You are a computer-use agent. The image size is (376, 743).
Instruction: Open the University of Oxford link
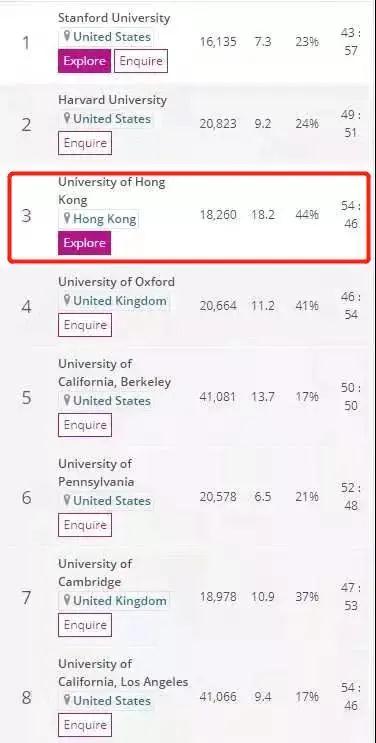click(x=116, y=282)
